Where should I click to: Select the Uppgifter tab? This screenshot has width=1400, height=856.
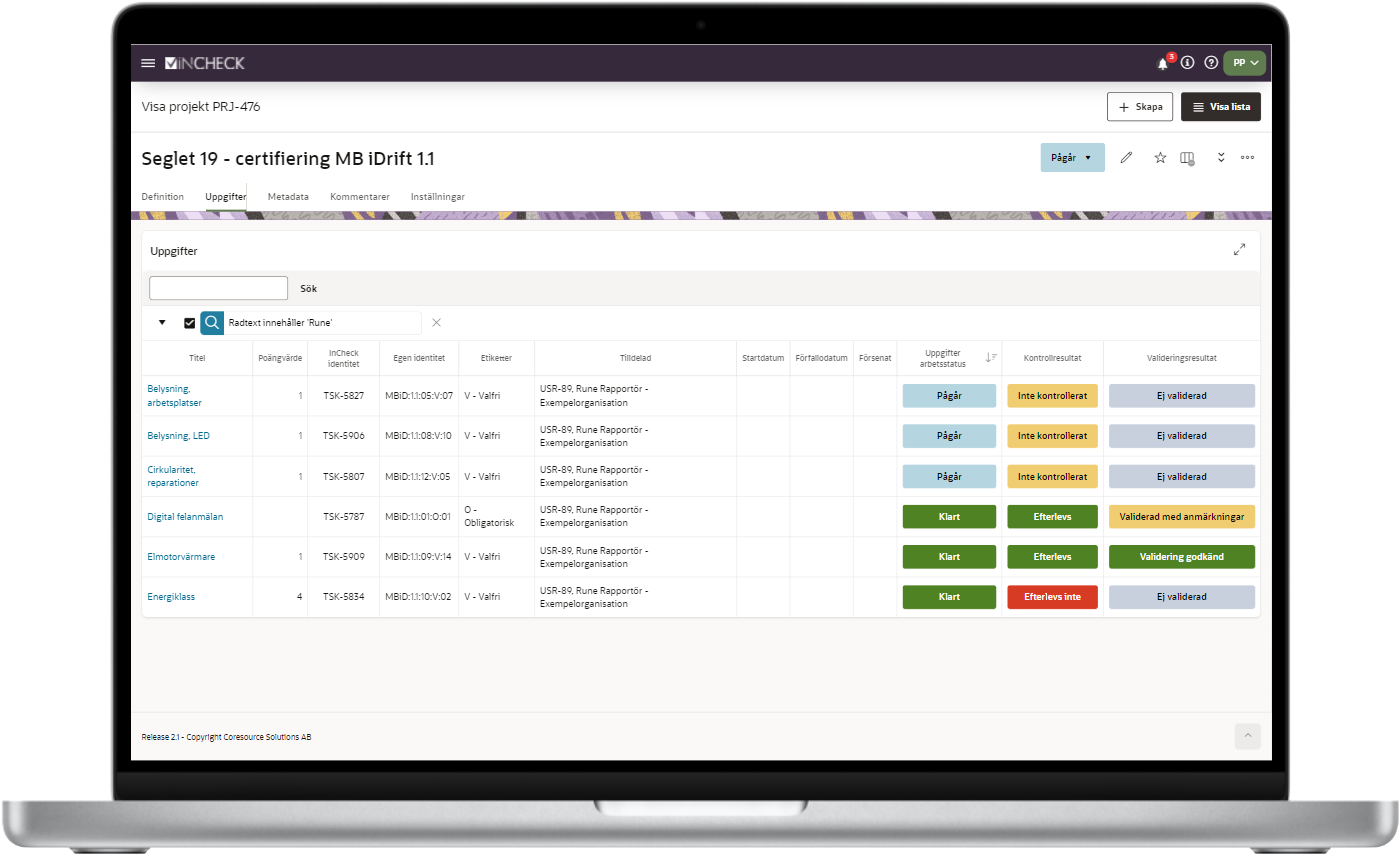pyautogui.click(x=226, y=197)
